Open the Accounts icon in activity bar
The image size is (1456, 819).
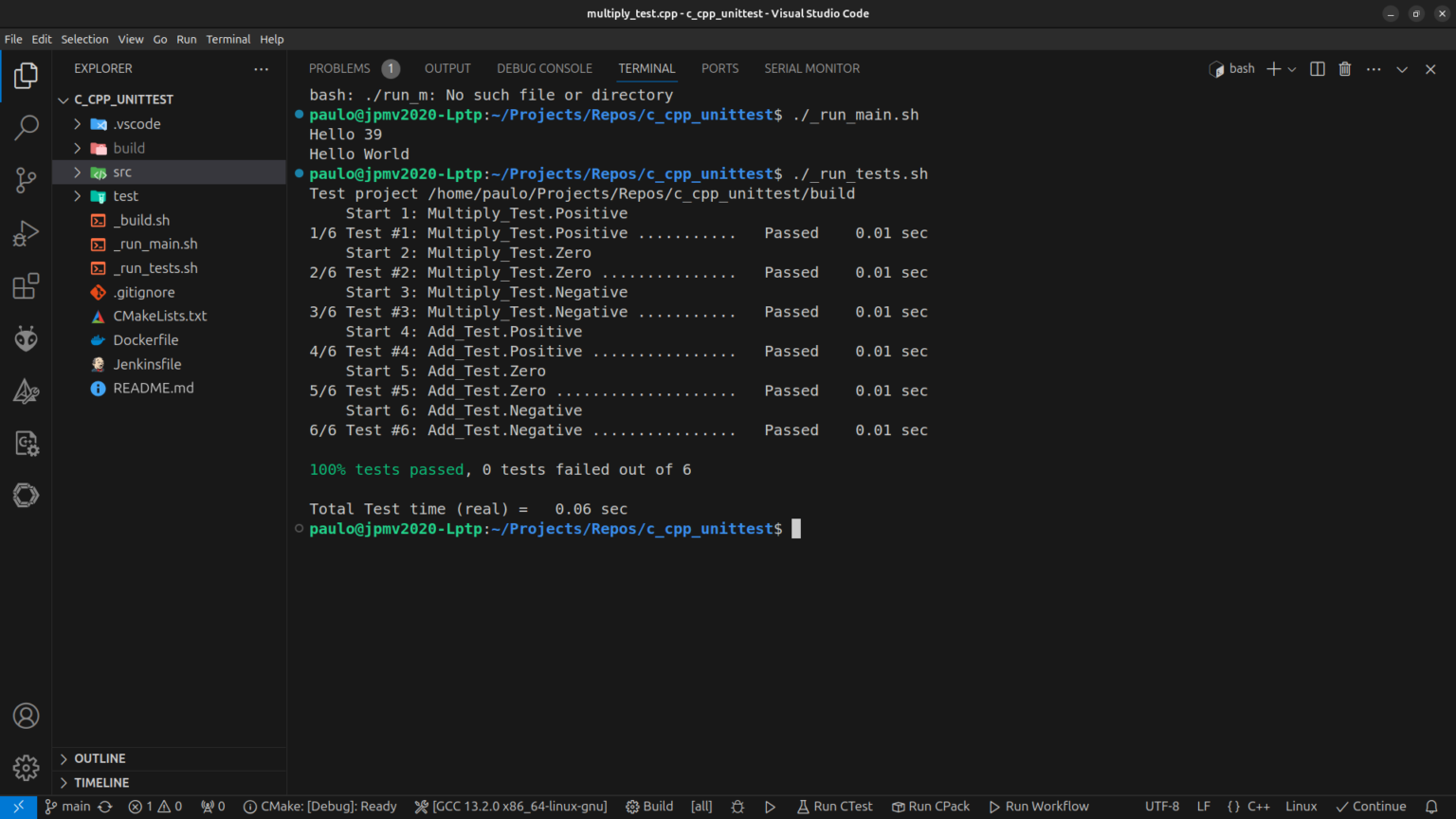(x=26, y=716)
